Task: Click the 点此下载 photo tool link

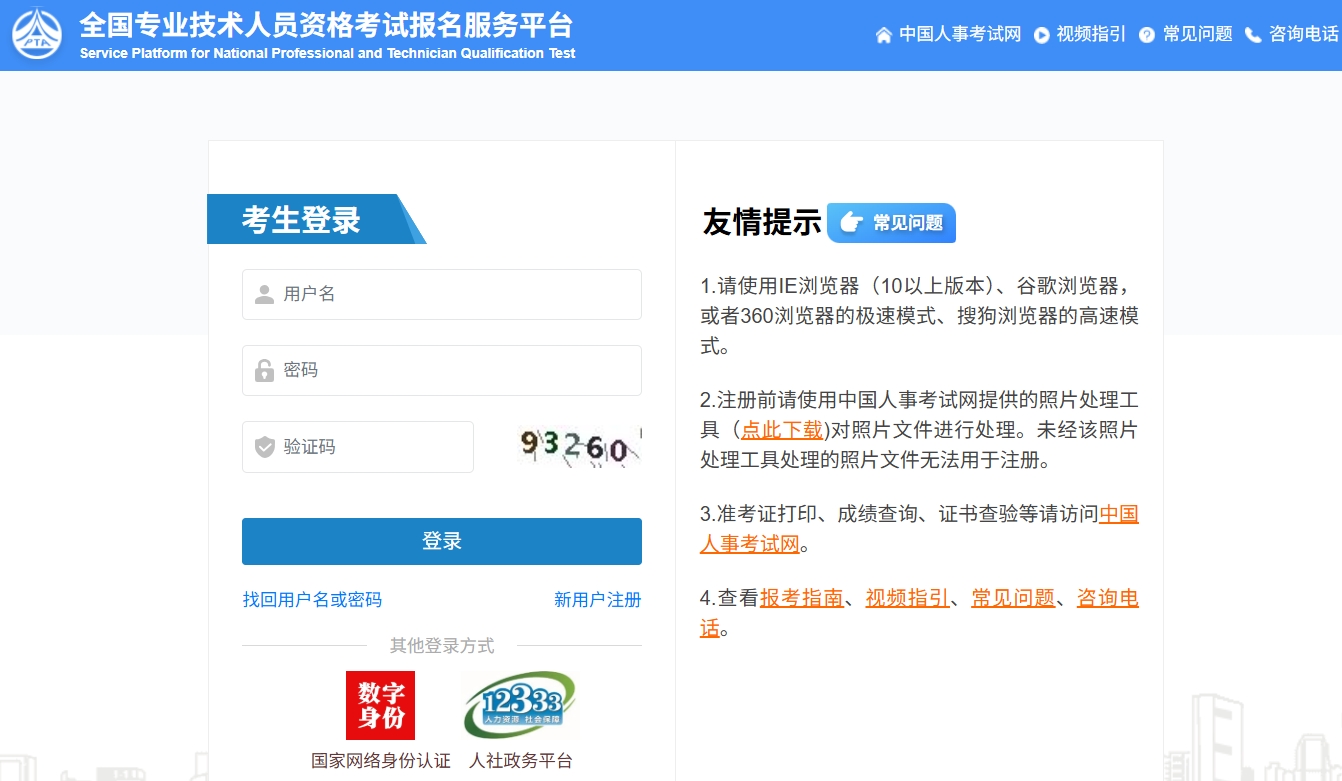Action: coord(782,430)
